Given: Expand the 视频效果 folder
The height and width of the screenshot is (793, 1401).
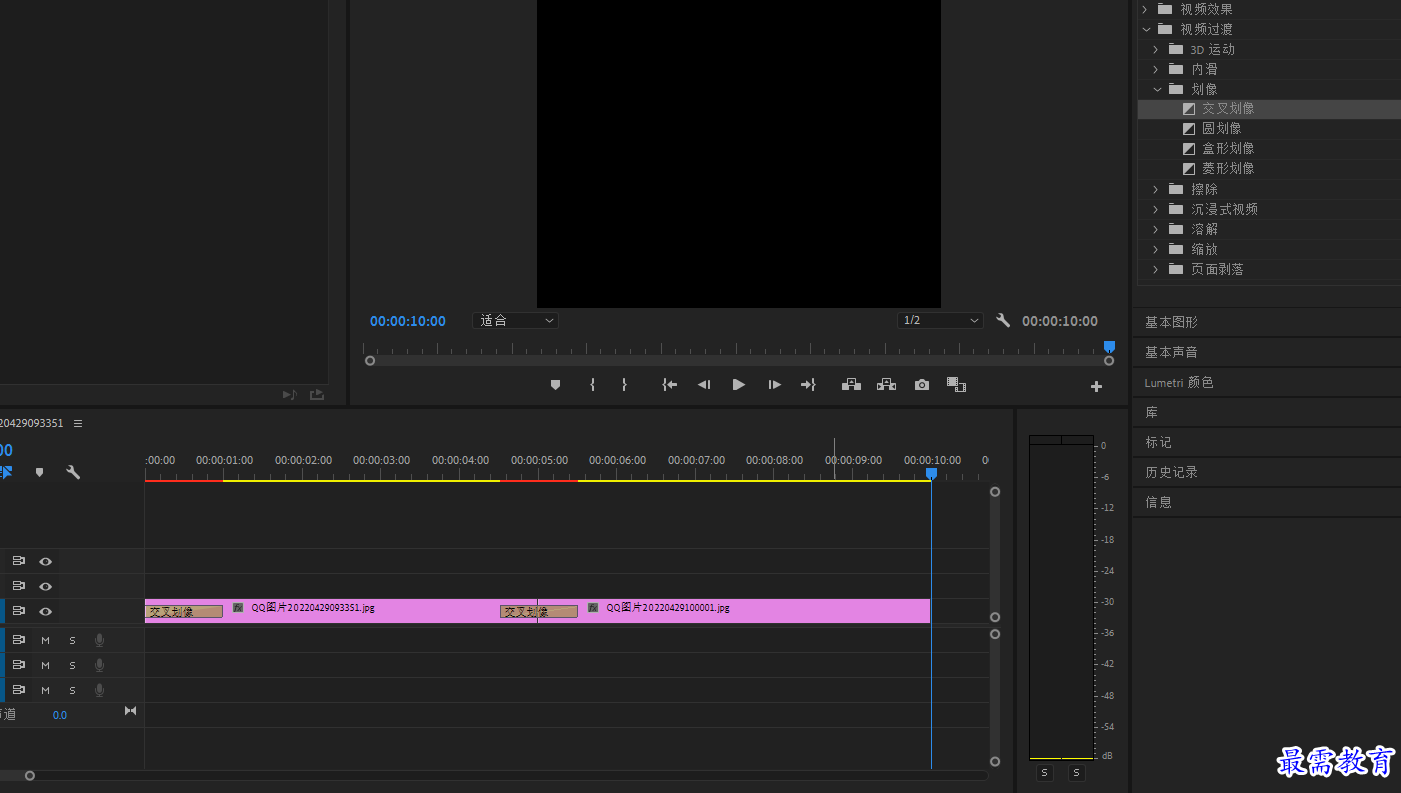Looking at the screenshot, I should [x=1145, y=9].
